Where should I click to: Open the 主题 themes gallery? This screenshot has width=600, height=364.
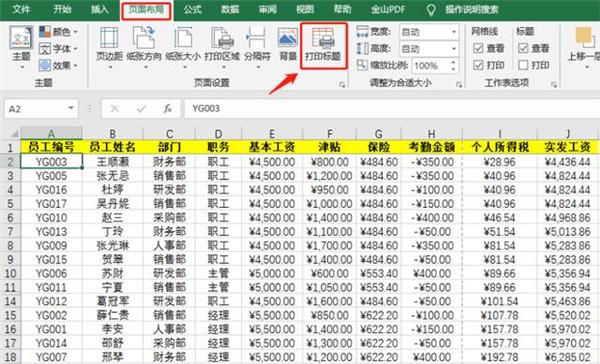21,47
